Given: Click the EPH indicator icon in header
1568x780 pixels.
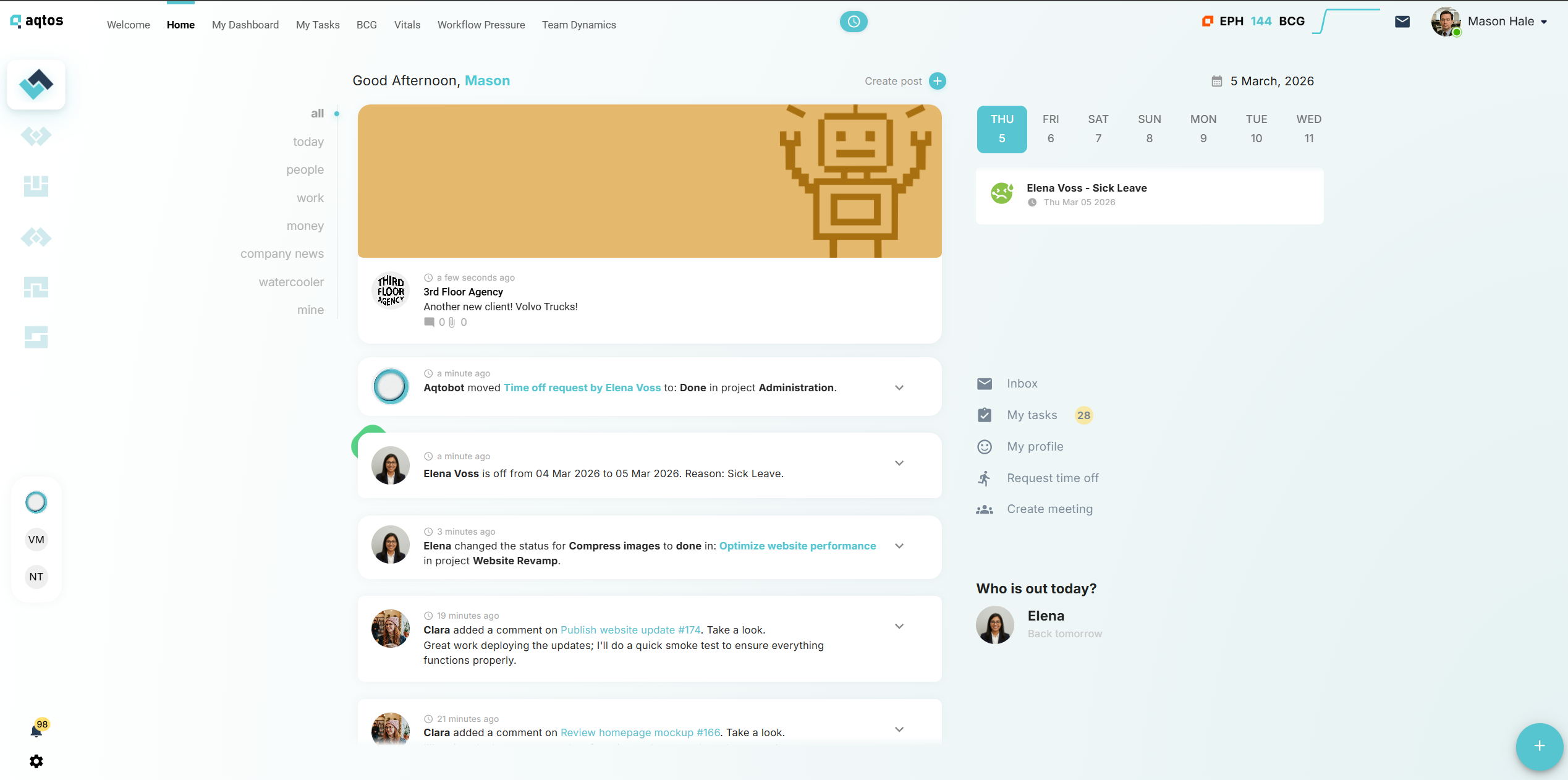Looking at the screenshot, I should 1207,22.
